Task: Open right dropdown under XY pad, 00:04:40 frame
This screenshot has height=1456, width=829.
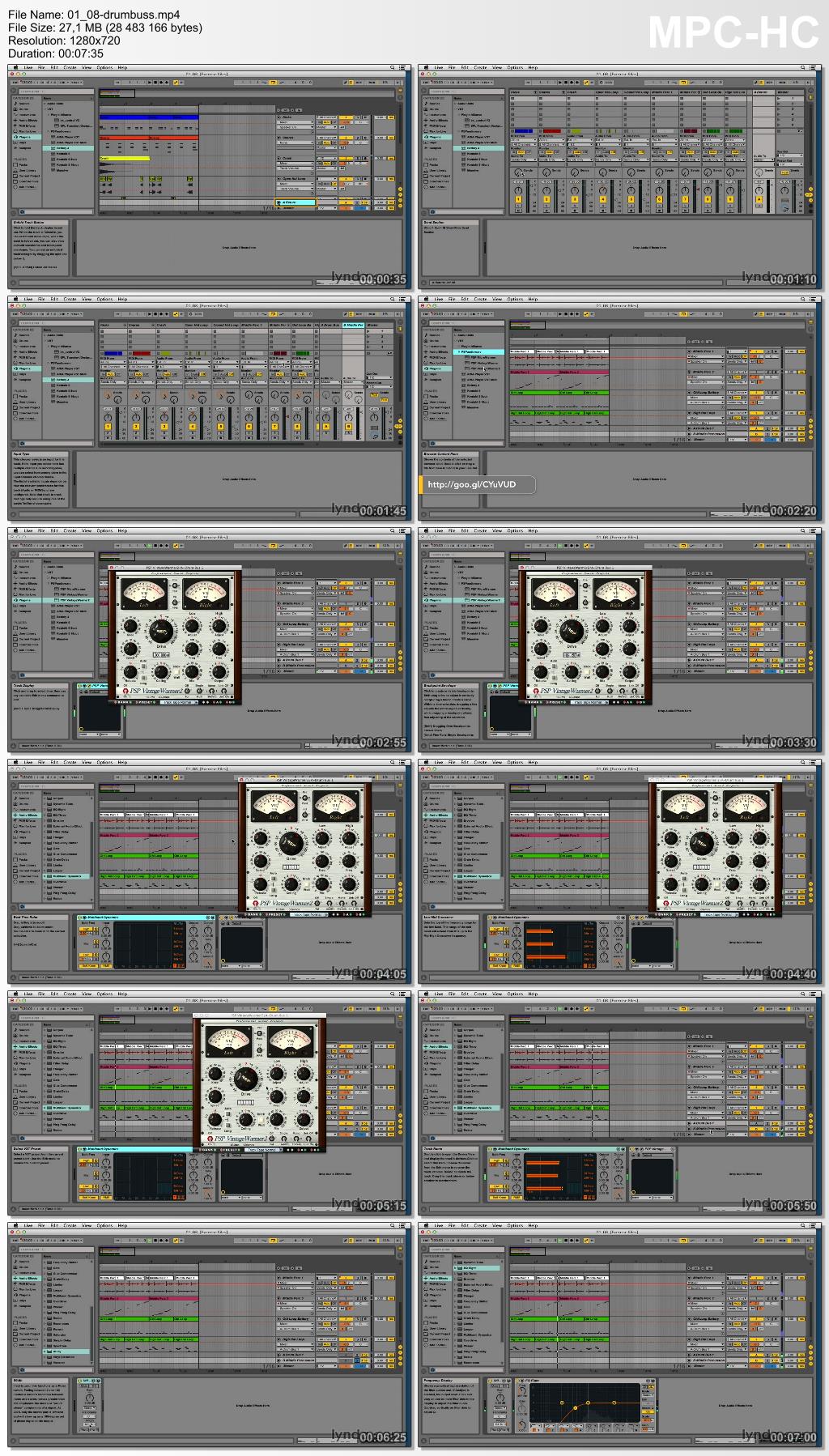Action: pyautogui.click(x=664, y=966)
